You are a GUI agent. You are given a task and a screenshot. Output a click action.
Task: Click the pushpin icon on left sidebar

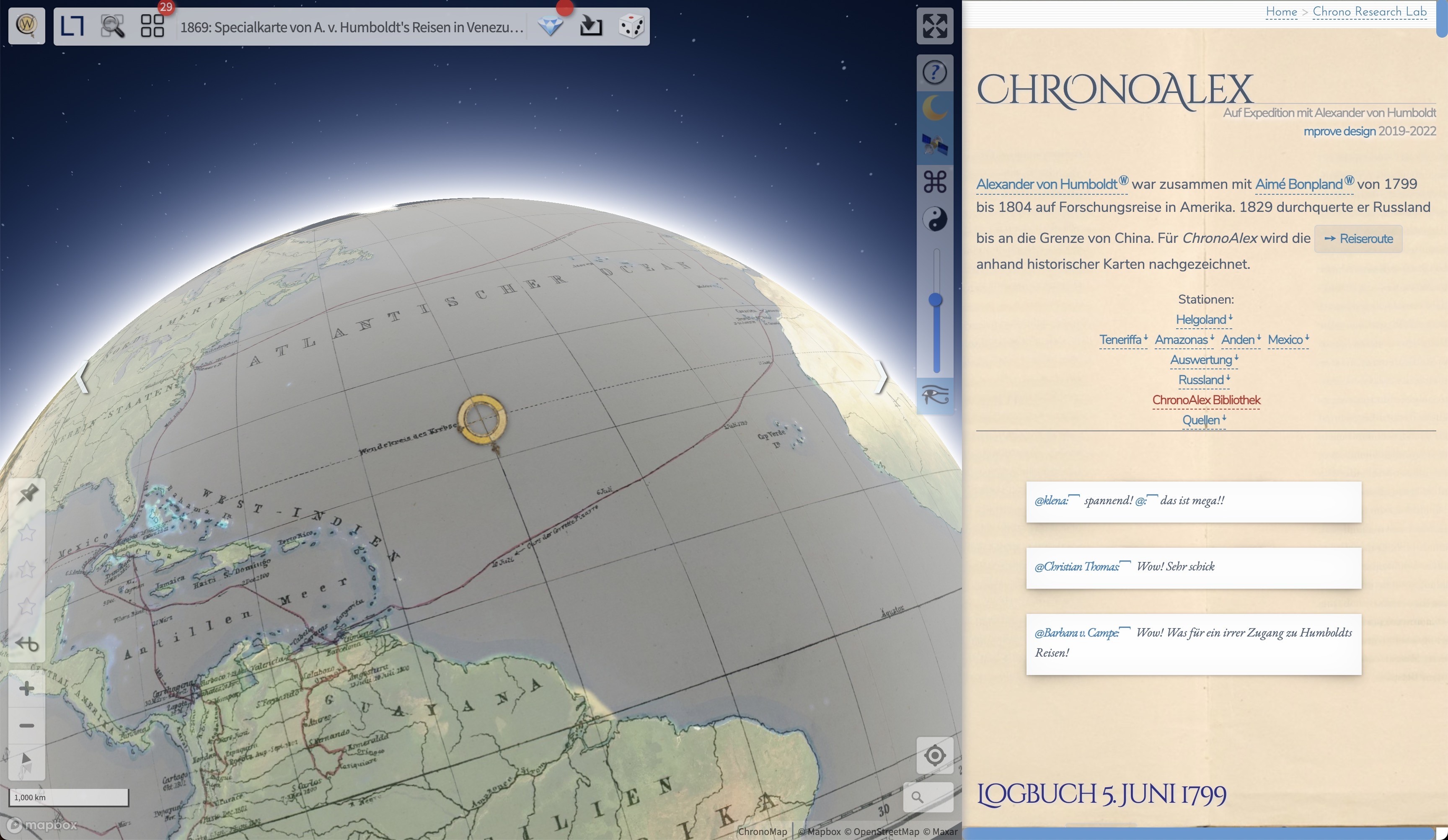pos(27,495)
